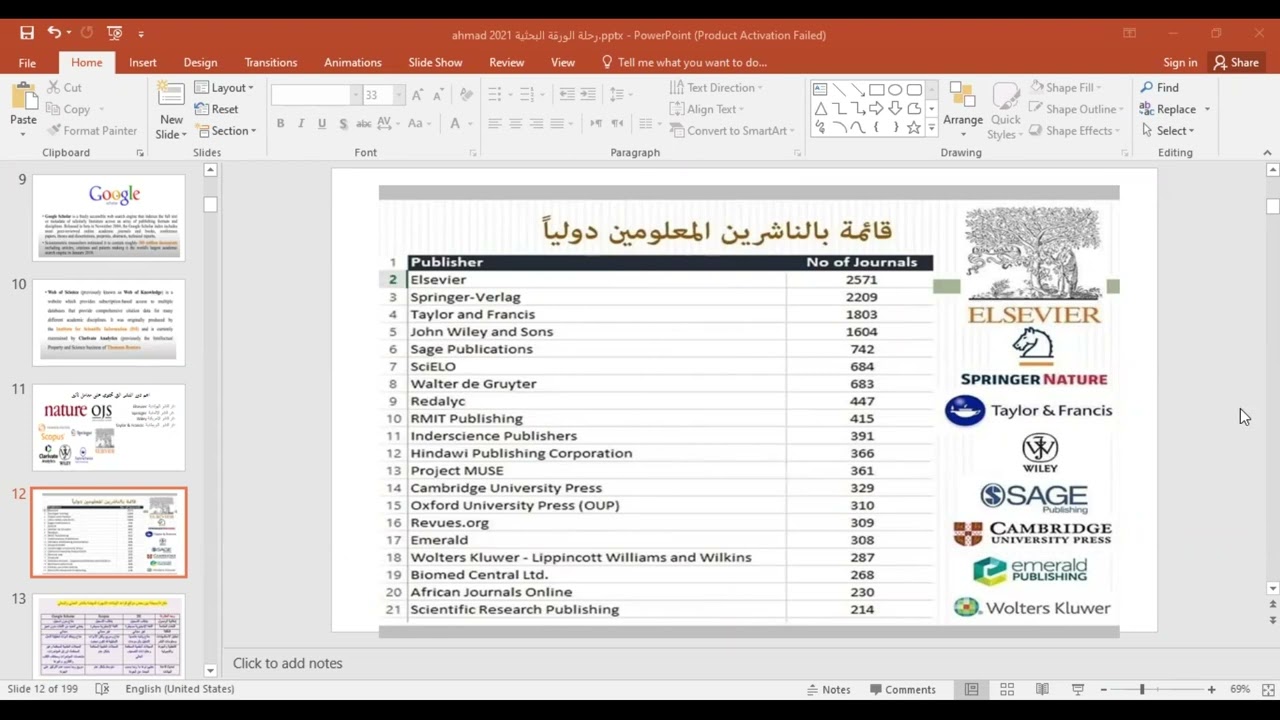The width and height of the screenshot is (1280, 720).
Task: Toggle Underline formatting
Action: [x=322, y=124]
